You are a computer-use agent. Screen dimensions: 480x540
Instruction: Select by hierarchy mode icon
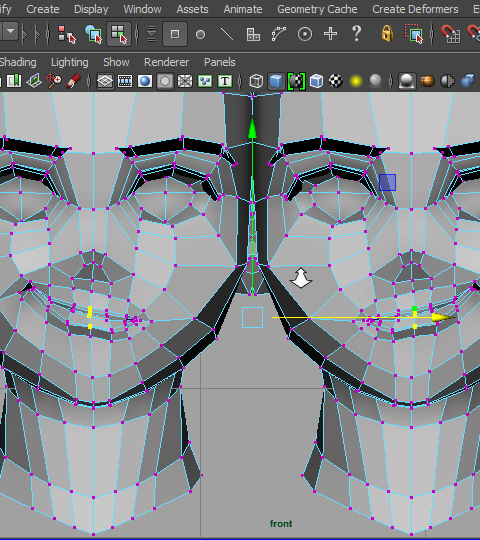(66, 34)
